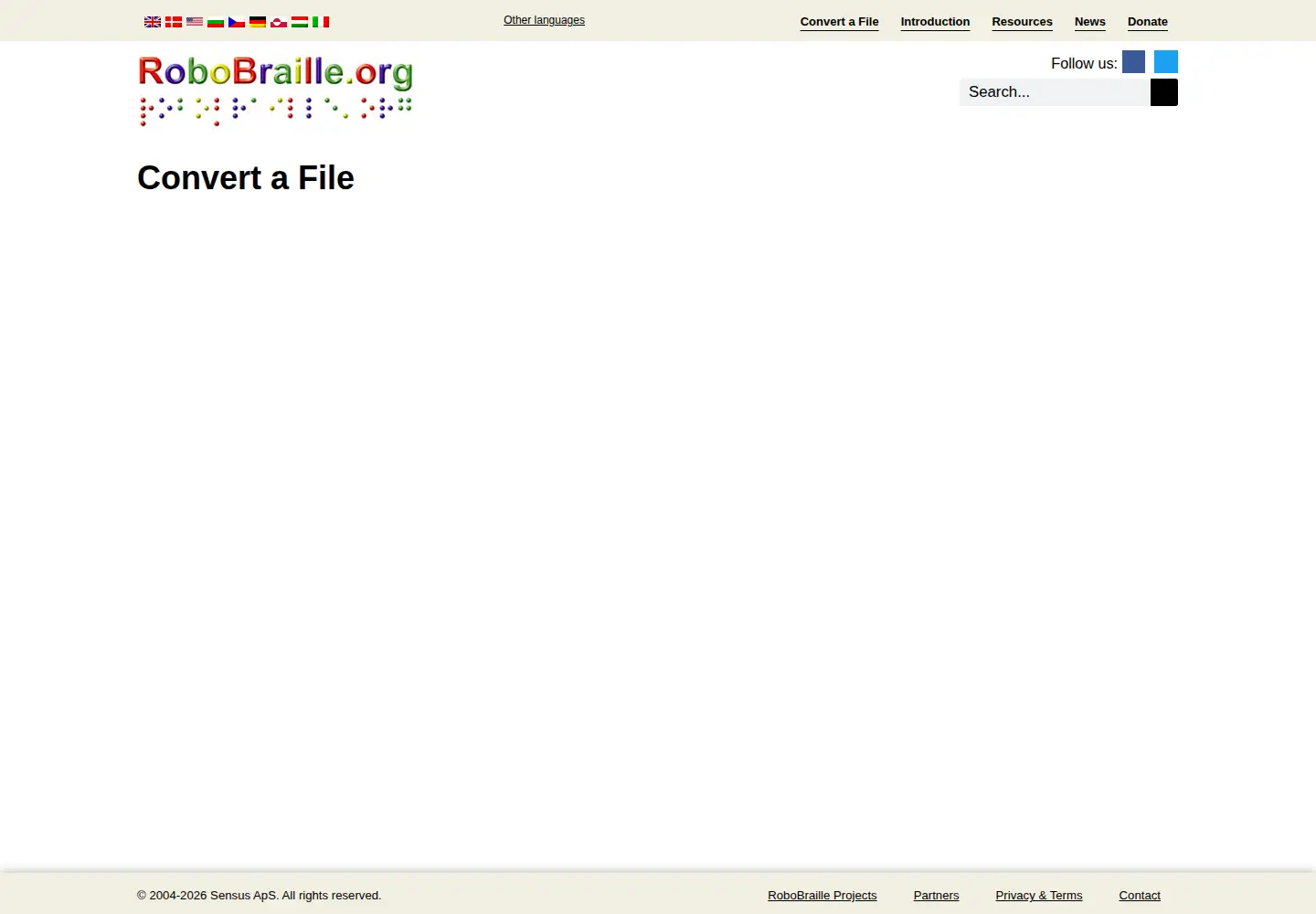Select the Bulgarian flag language option

click(216, 22)
